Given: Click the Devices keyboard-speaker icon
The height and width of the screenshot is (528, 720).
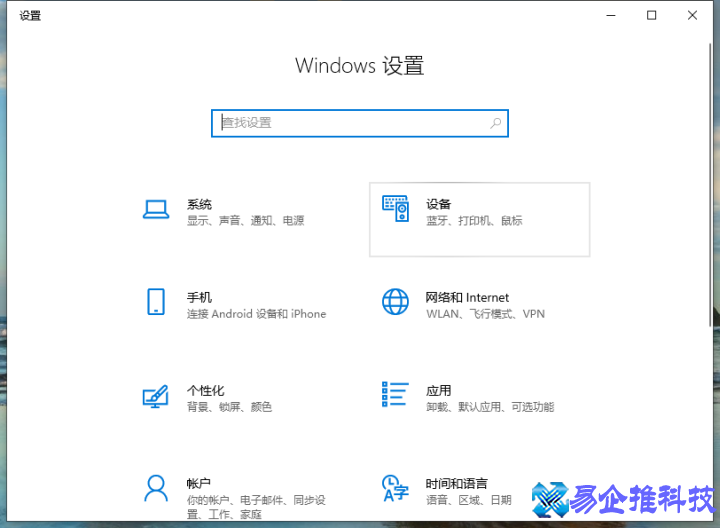Looking at the screenshot, I should 395,208.
